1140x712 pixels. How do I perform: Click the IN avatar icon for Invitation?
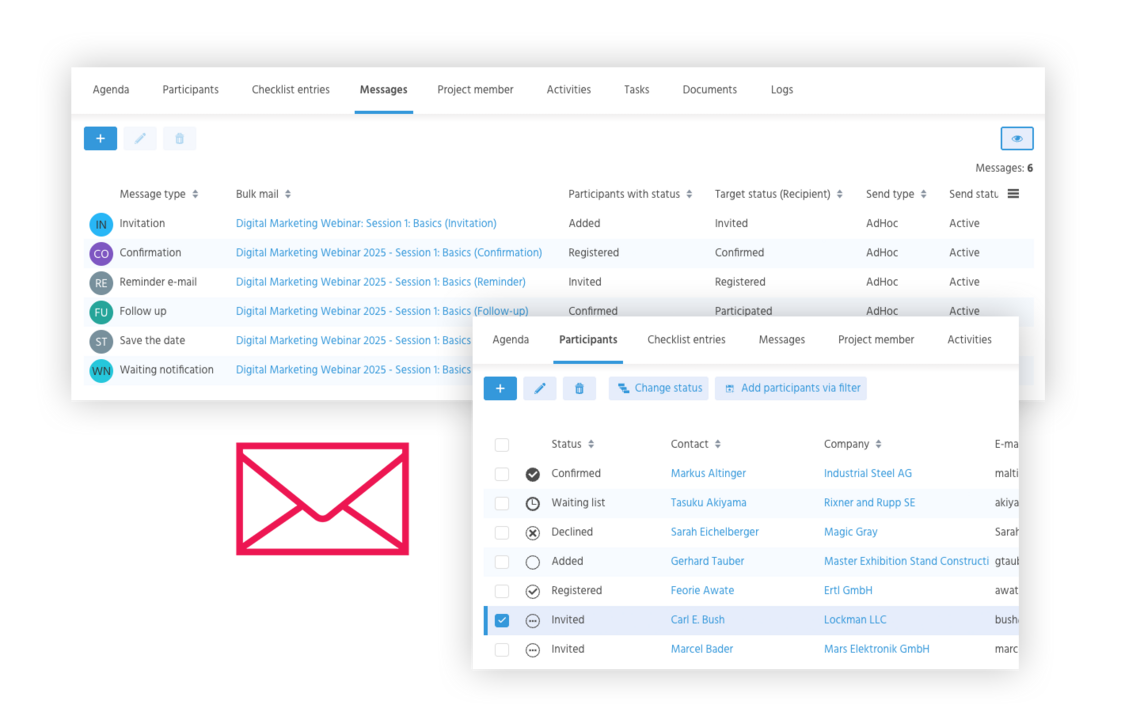coord(101,225)
